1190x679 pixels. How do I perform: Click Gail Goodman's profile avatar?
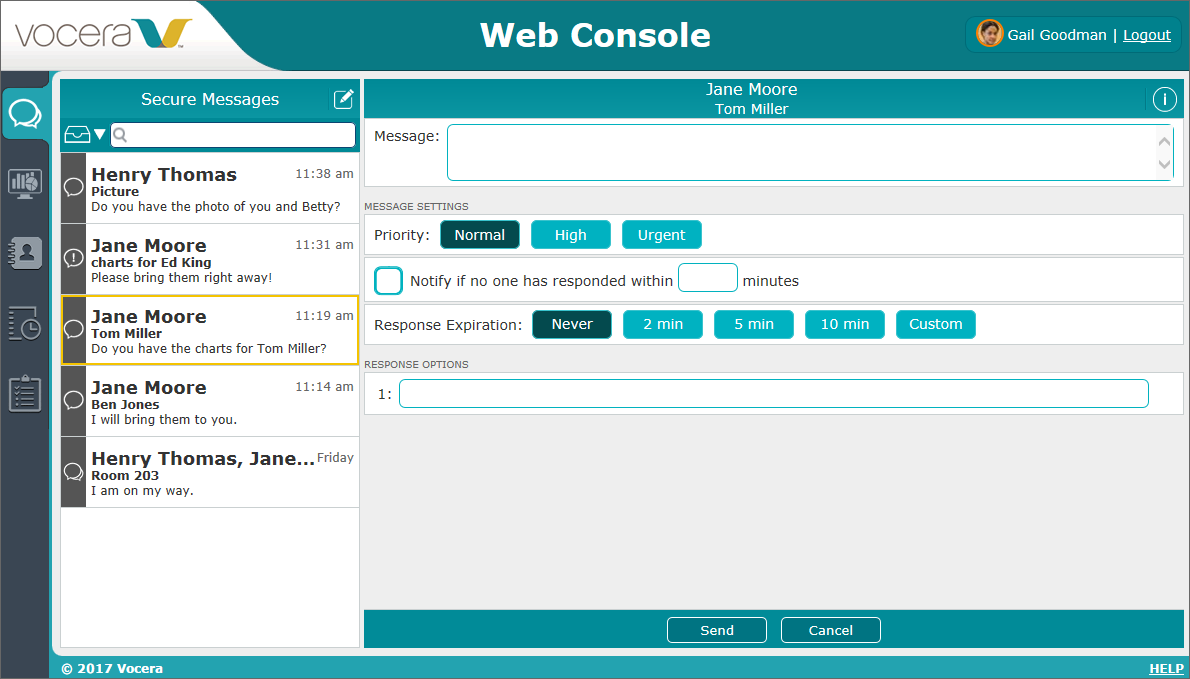point(989,34)
